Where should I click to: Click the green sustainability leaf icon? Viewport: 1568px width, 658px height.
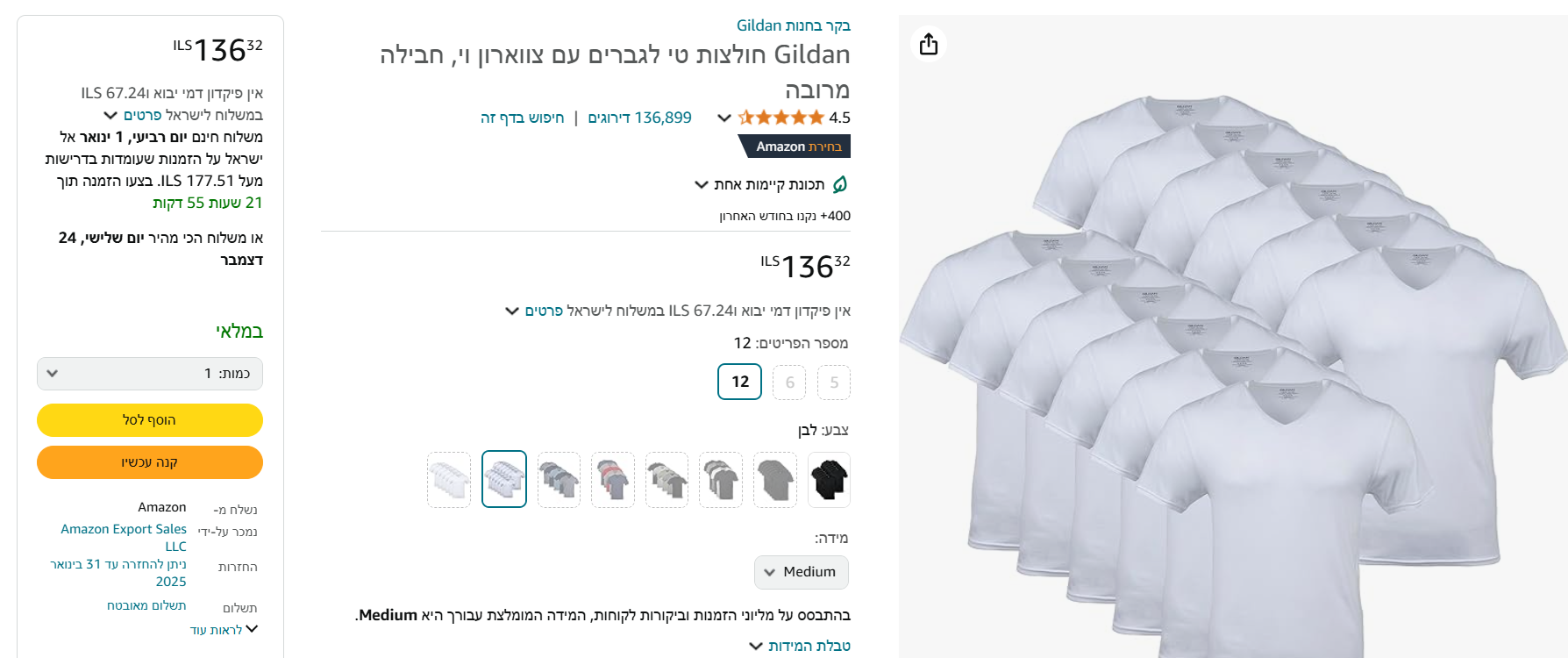(x=839, y=184)
